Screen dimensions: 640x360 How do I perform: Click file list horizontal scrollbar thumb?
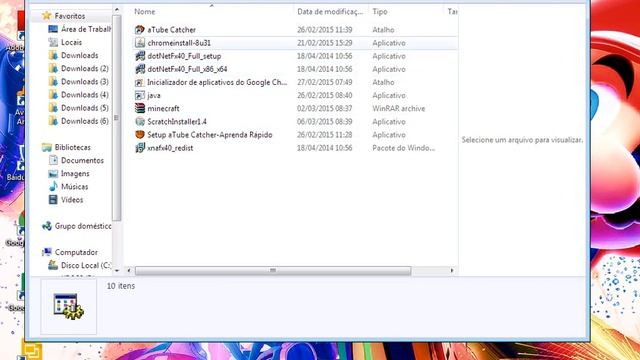coord(273,271)
